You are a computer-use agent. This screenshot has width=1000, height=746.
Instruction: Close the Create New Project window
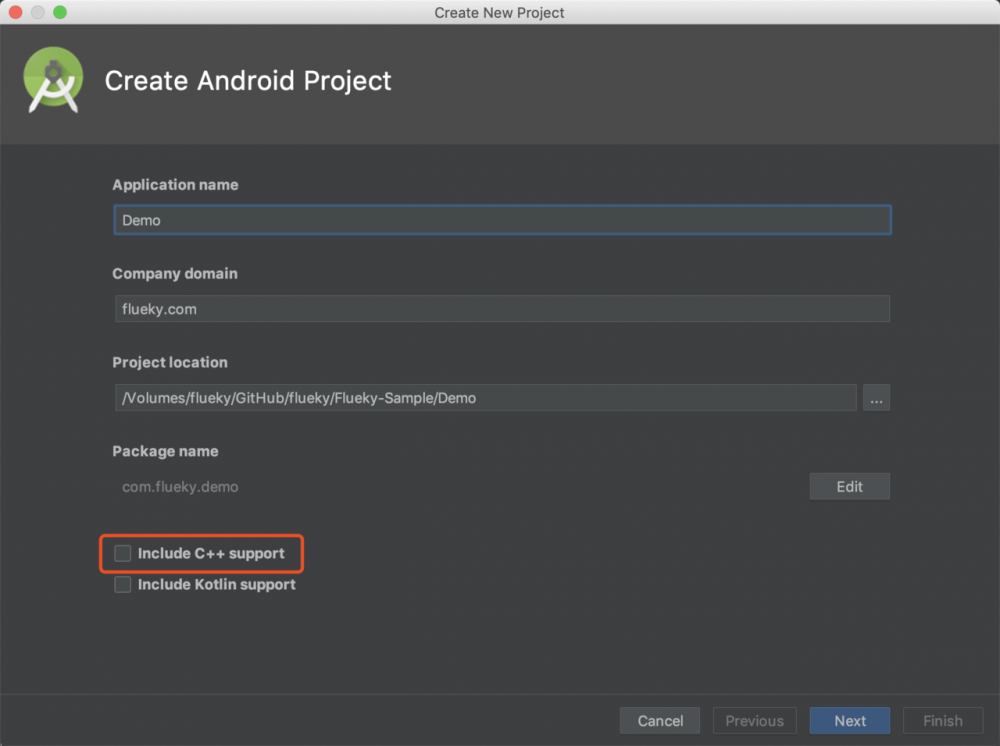(16, 12)
